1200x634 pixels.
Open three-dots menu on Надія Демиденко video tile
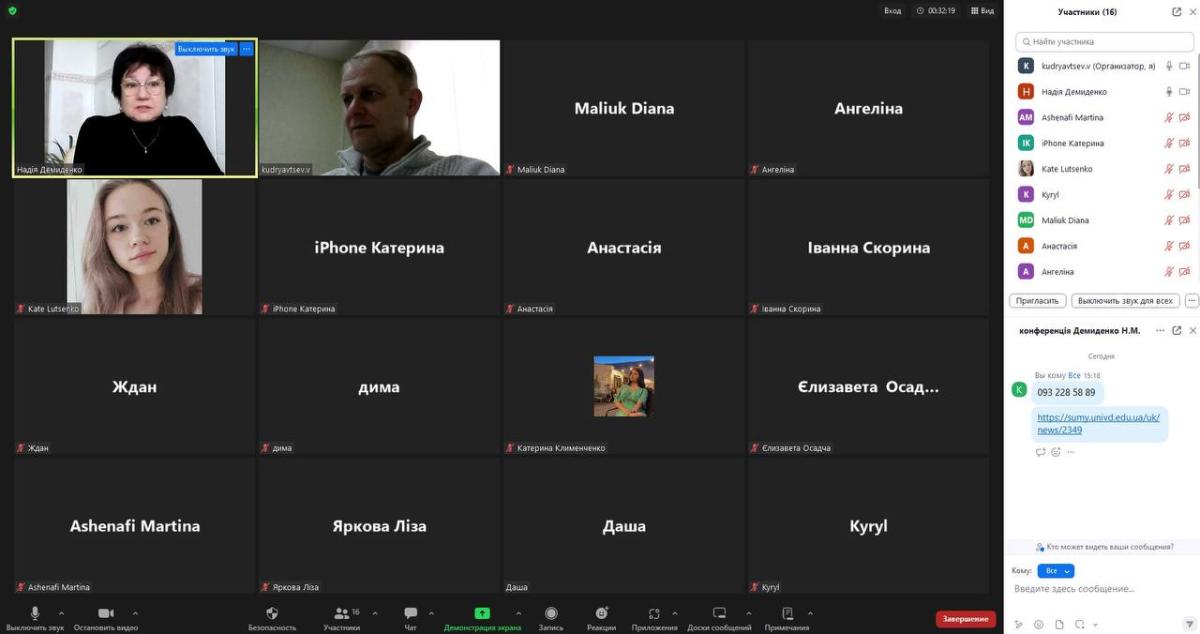pyautogui.click(x=247, y=49)
